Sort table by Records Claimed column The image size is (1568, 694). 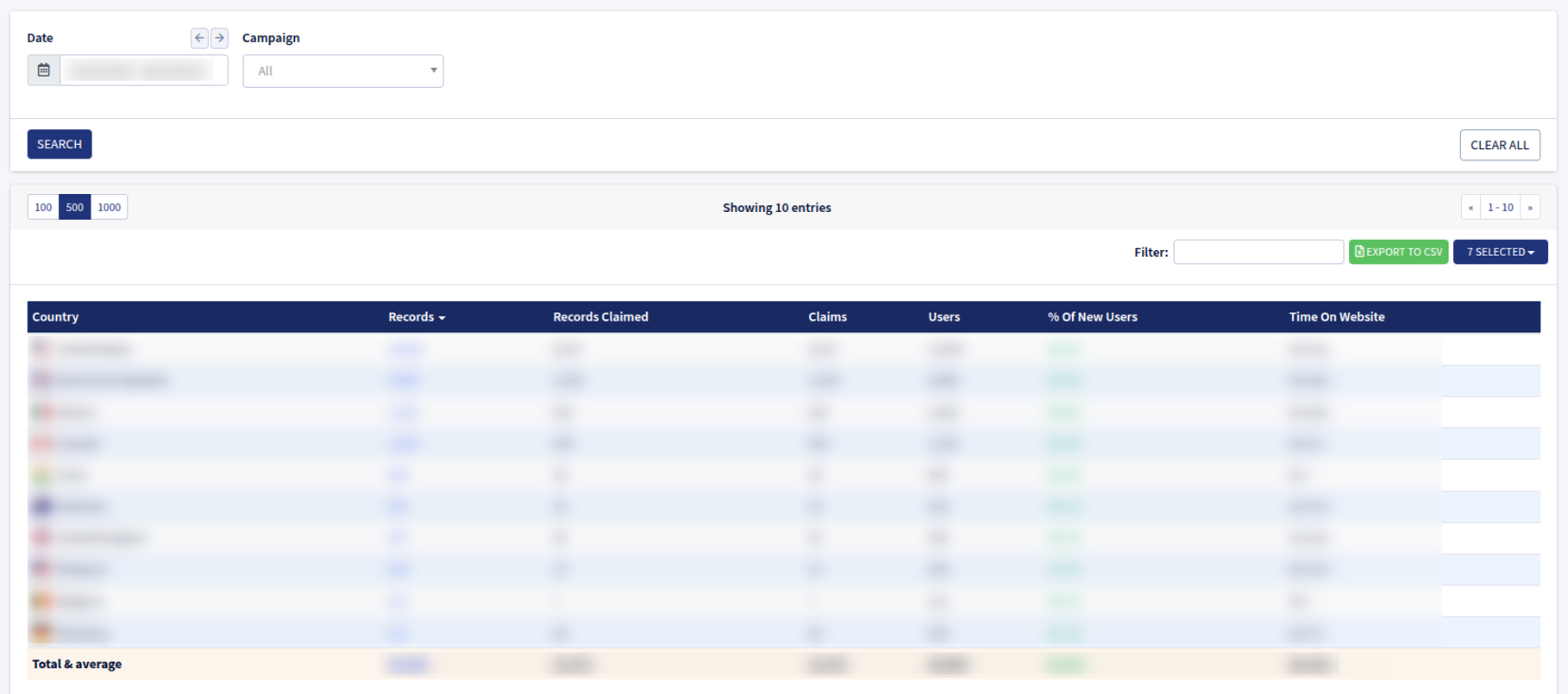600,316
